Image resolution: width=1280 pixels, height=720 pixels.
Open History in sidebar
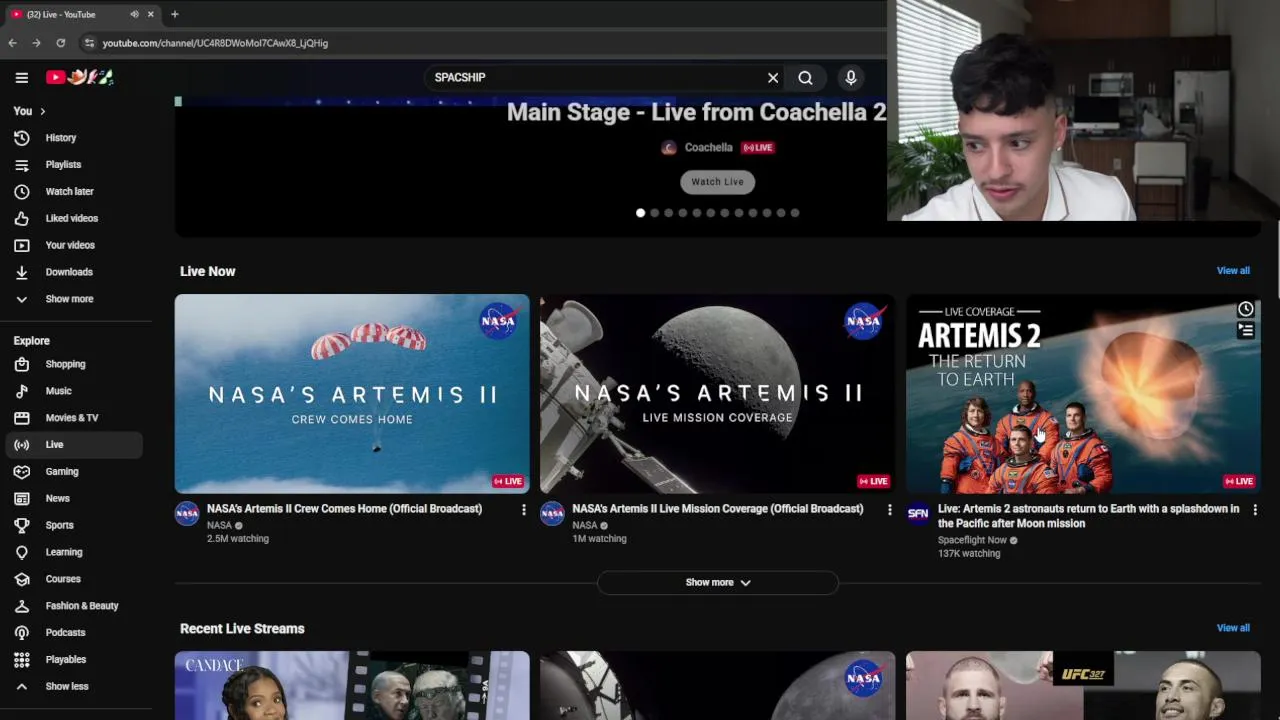coord(73,138)
